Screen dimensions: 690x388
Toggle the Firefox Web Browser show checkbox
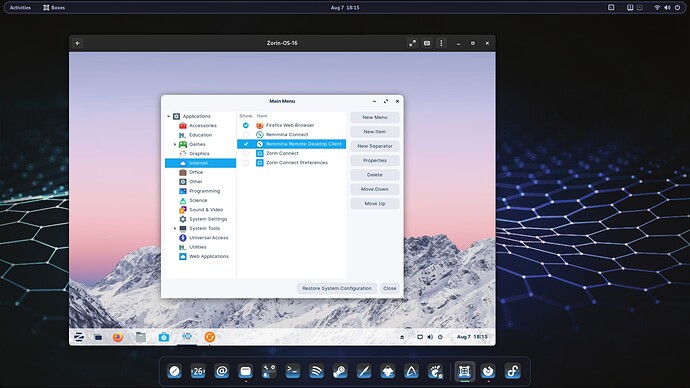tap(246, 125)
